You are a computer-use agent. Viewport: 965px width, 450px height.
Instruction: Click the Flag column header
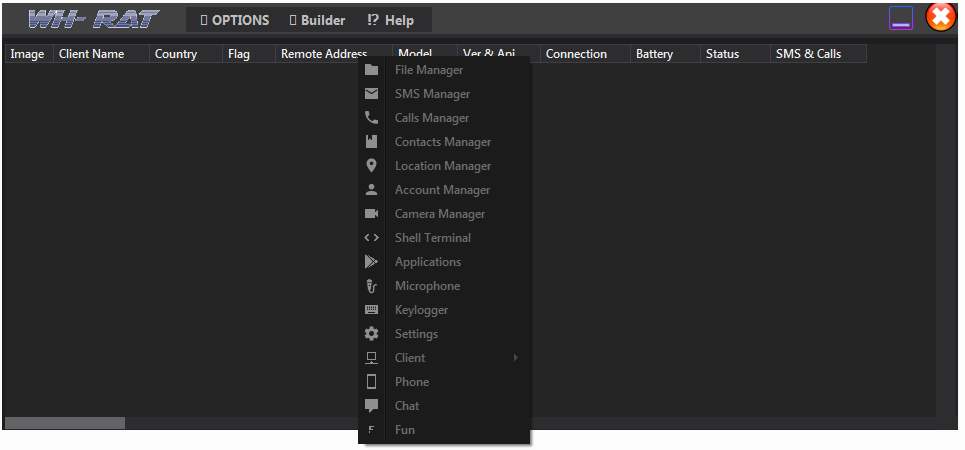point(249,54)
